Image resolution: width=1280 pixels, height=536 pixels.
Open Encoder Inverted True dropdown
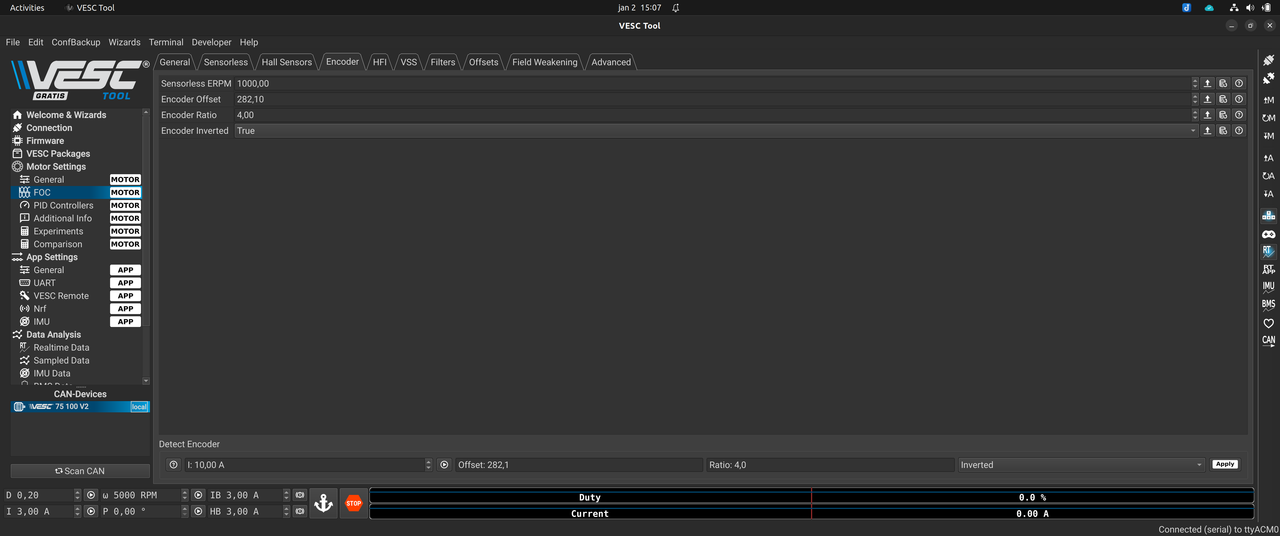(x=716, y=130)
